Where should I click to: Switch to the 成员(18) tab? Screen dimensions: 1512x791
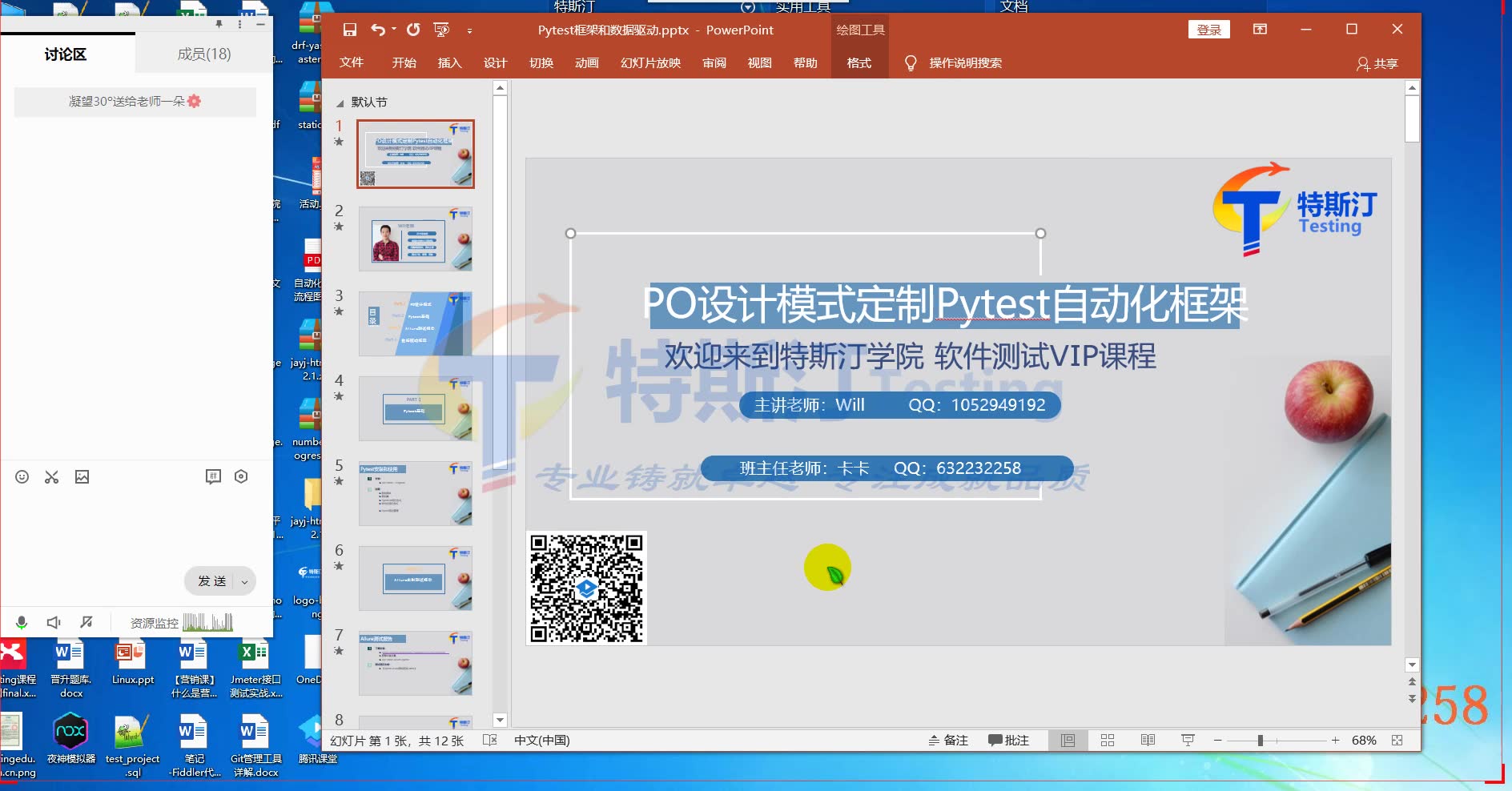pyautogui.click(x=204, y=54)
